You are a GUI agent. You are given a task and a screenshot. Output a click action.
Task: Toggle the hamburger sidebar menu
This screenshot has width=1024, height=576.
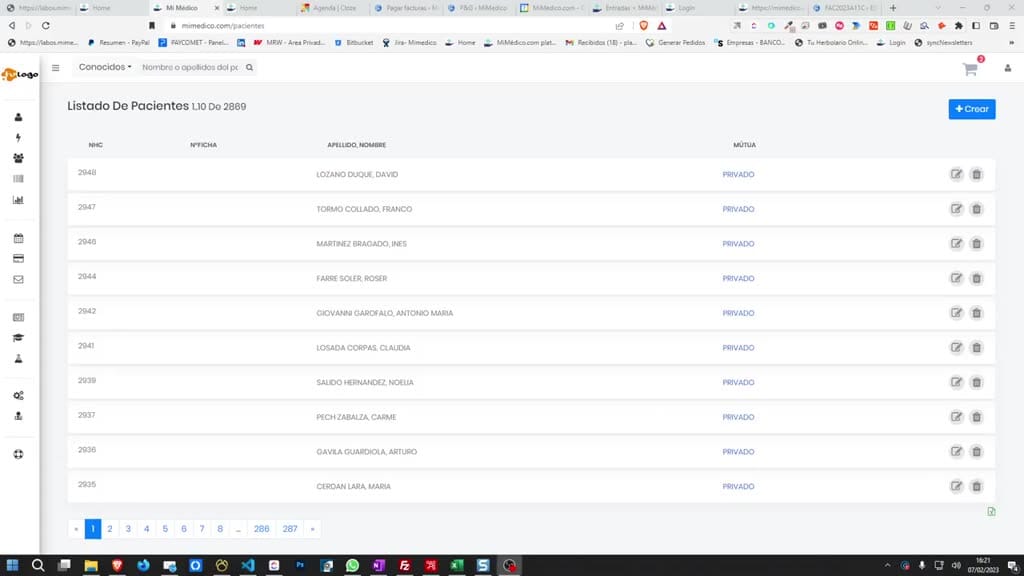(x=56, y=68)
